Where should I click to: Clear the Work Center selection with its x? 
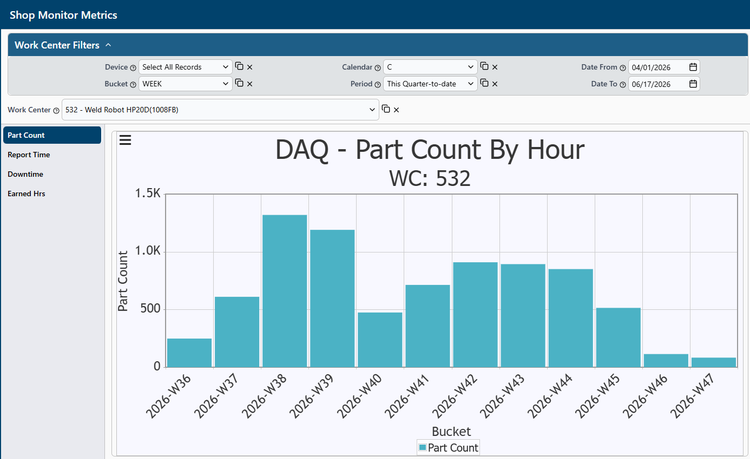click(396, 110)
